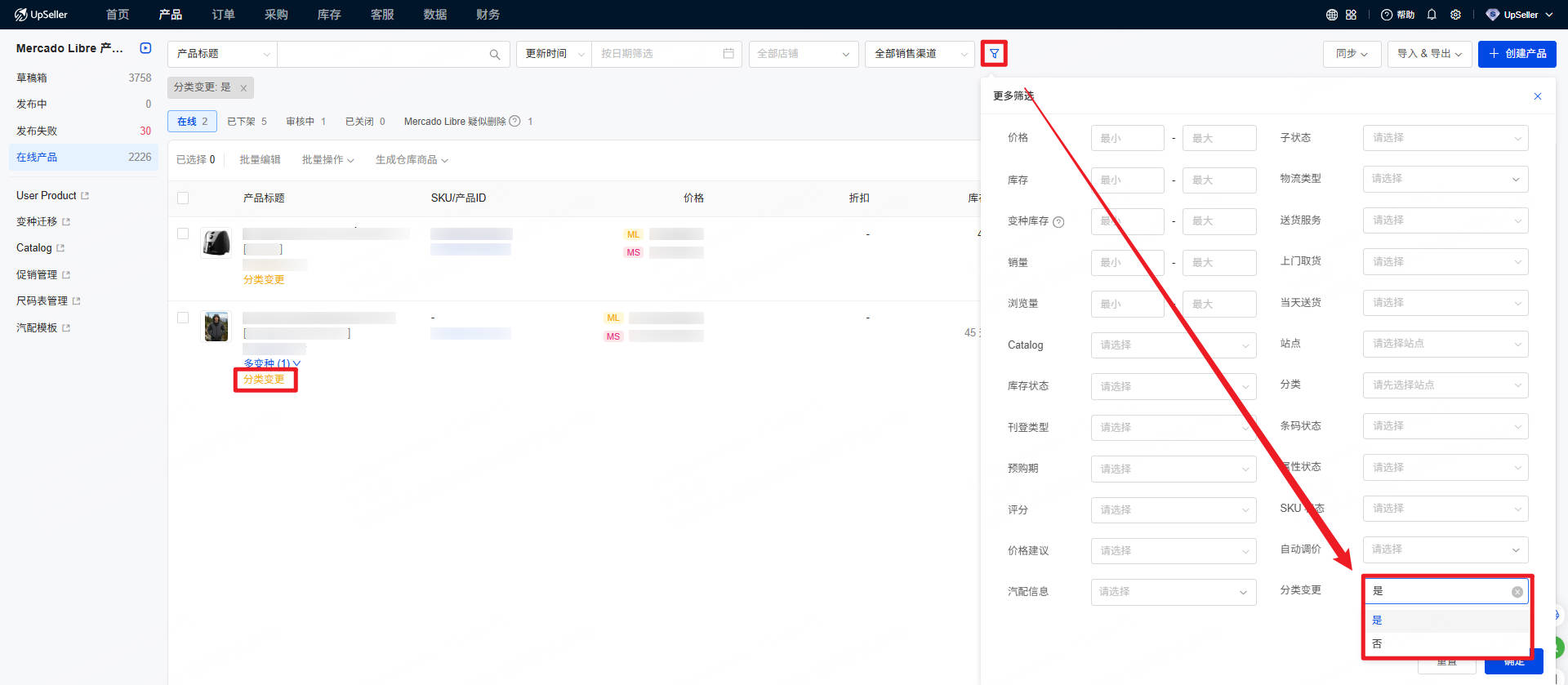Check the first product row checkbox
The width and height of the screenshot is (1568, 685).
(183, 234)
